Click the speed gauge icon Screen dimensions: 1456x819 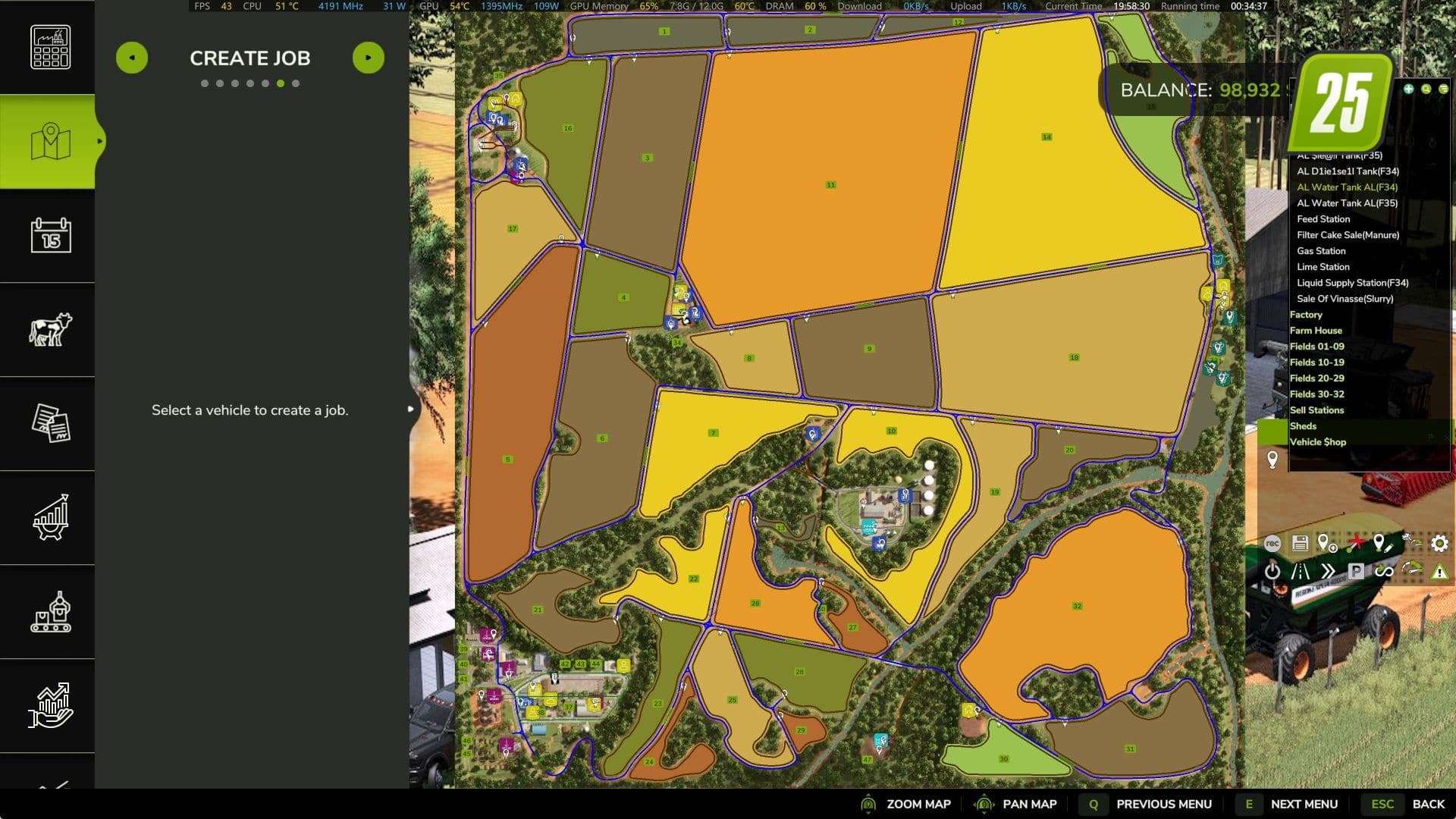pos(1411,569)
